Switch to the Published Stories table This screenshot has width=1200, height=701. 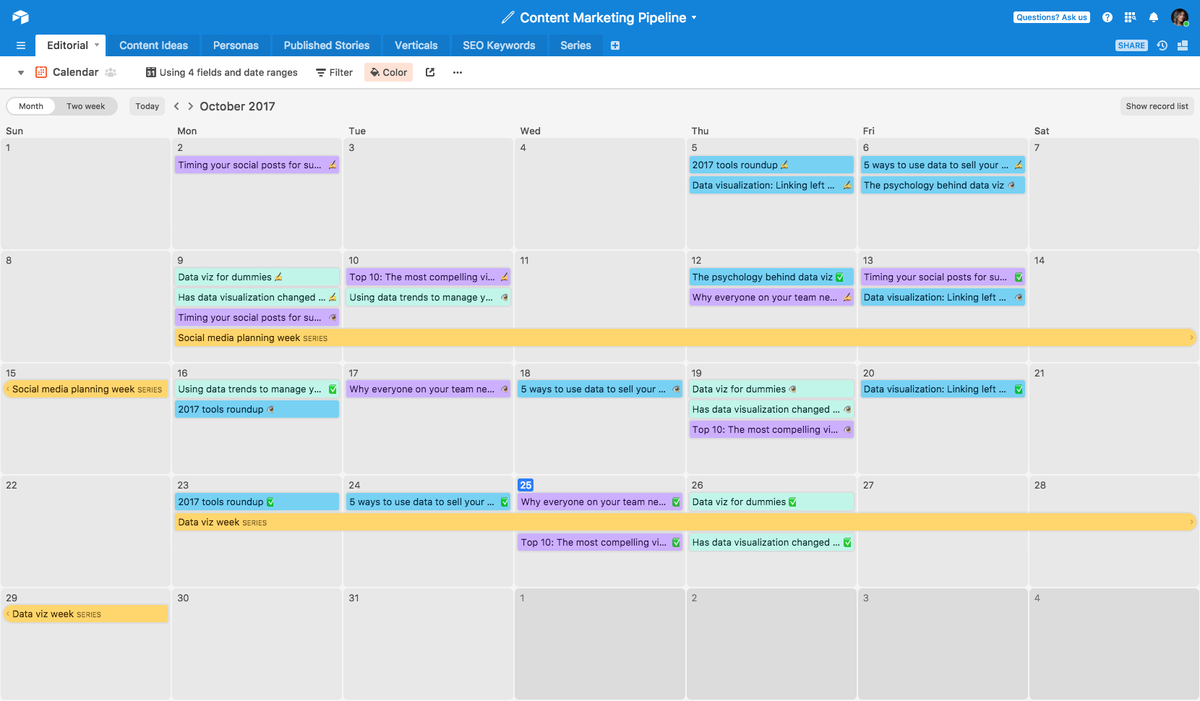(326, 45)
